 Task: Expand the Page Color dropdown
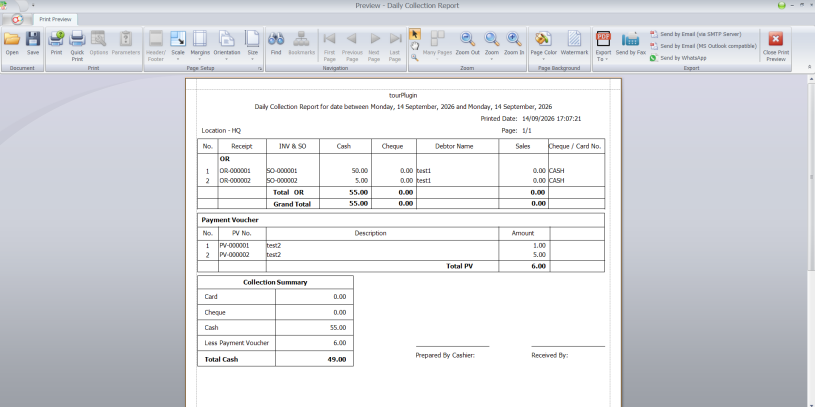tap(543, 46)
